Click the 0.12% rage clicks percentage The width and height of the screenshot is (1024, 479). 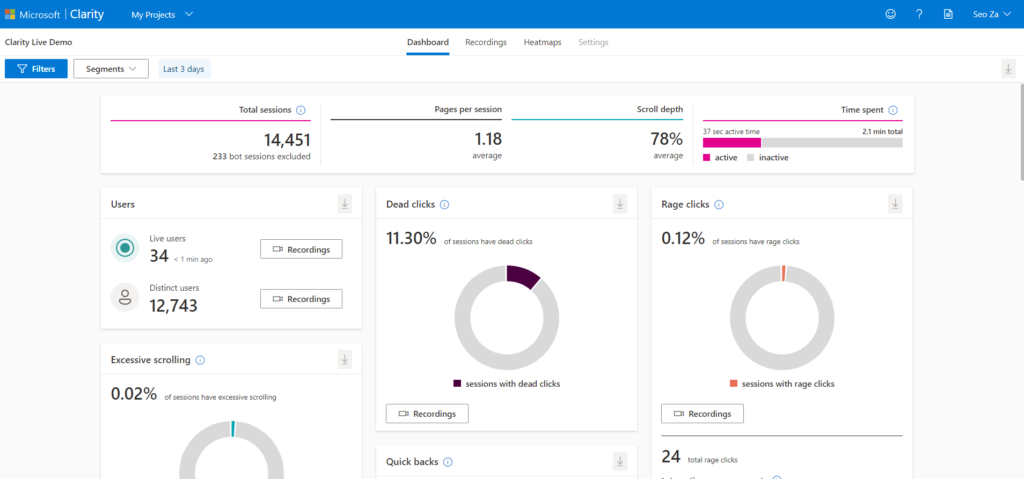683,239
